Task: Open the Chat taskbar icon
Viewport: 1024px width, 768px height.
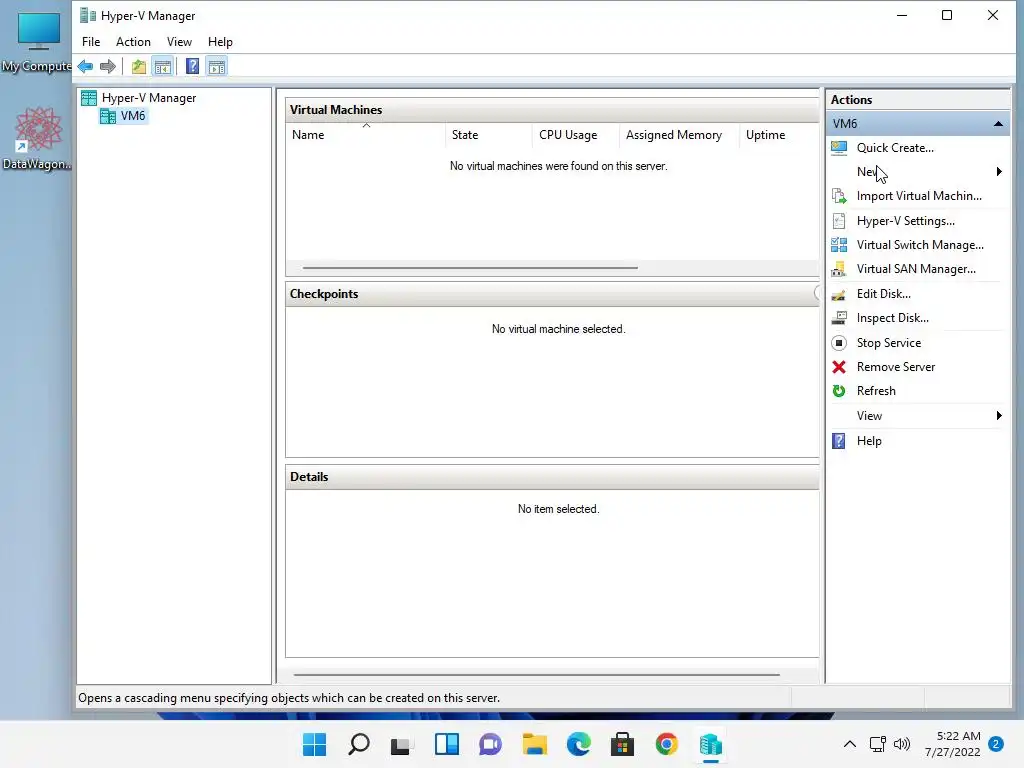Action: pyautogui.click(x=490, y=744)
